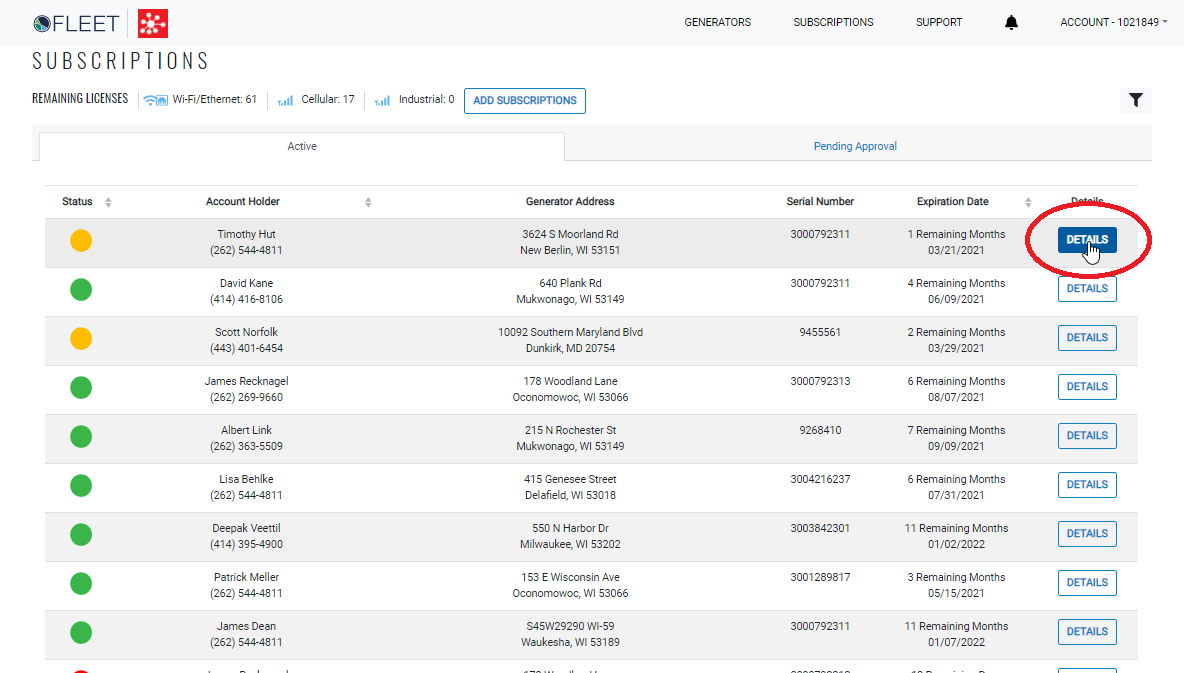The height and width of the screenshot is (673, 1184).
Task: Click serial number 9455561
Action: point(820,332)
